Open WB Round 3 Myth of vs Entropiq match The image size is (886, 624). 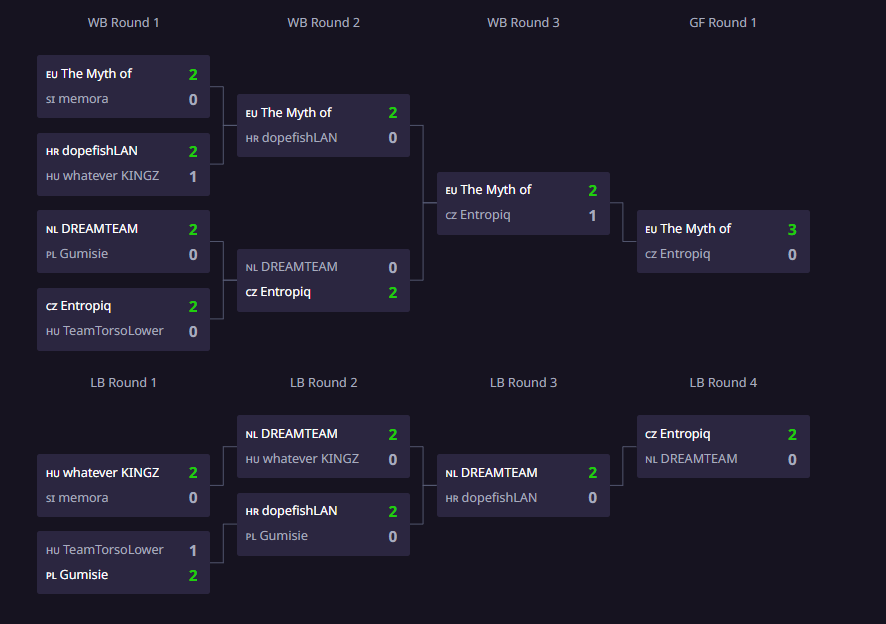click(523, 203)
